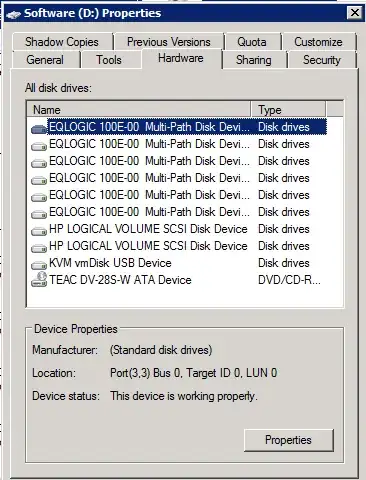Open the Security tab
366x480 pixels.
click(x=322, y=60)
